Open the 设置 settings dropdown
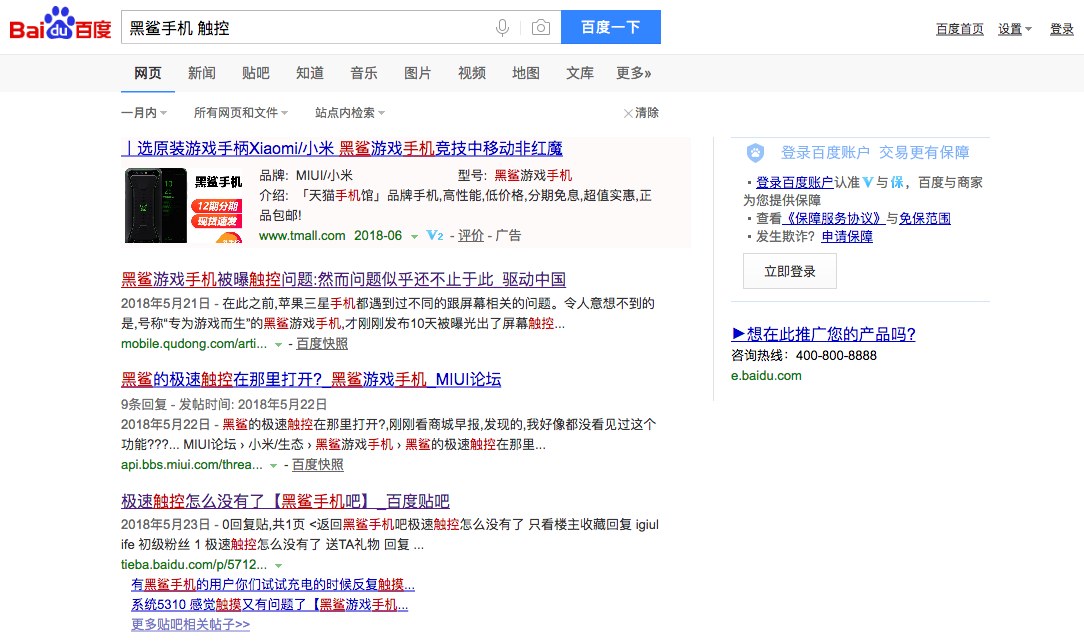Viewport: 1084px width, 643px height. tap(1014, 29)
